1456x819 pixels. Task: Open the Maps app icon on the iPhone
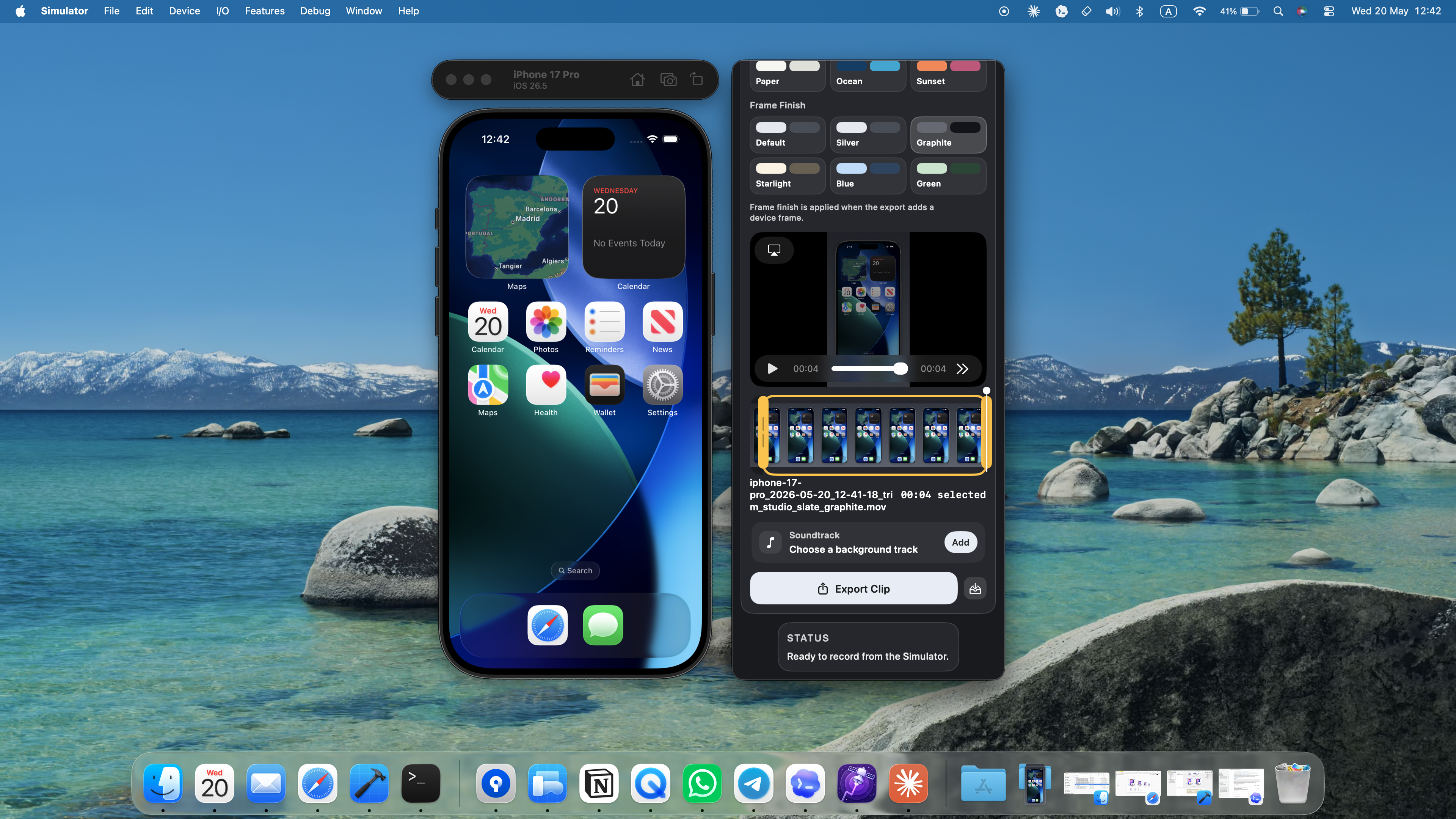(x=488, y=385)
